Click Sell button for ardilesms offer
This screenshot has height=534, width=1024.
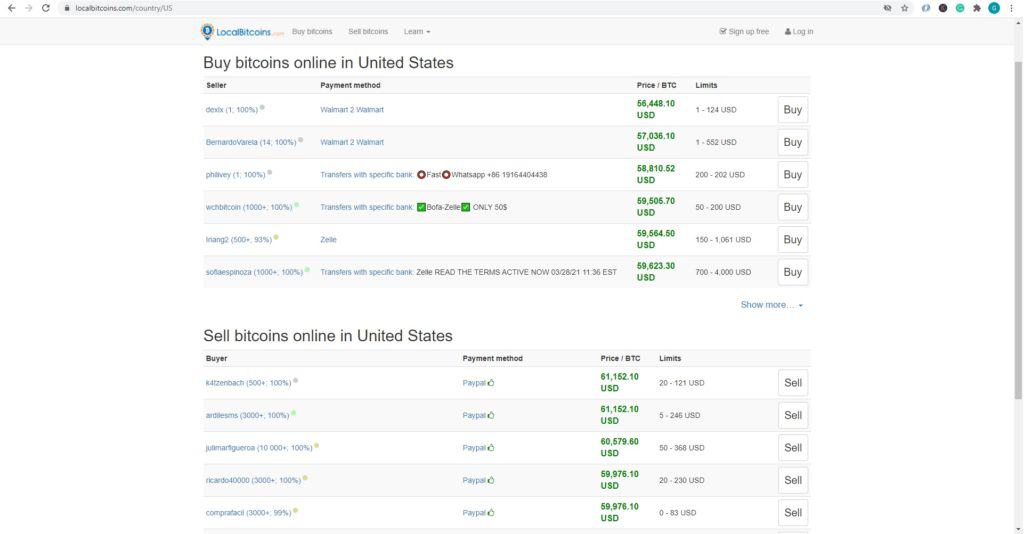793,415
